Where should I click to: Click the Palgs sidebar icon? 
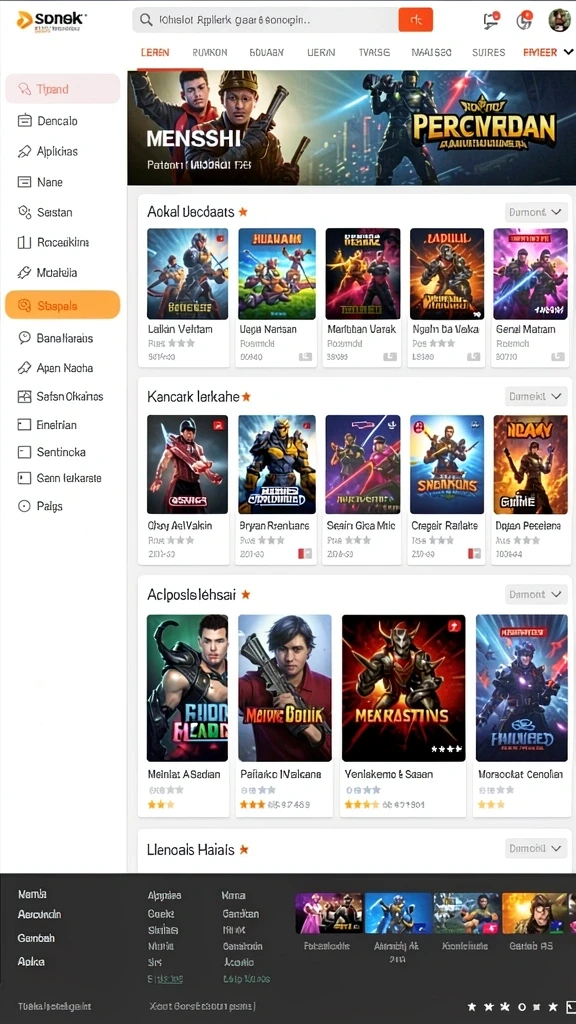pyautogui.click(x=25, y=506)
